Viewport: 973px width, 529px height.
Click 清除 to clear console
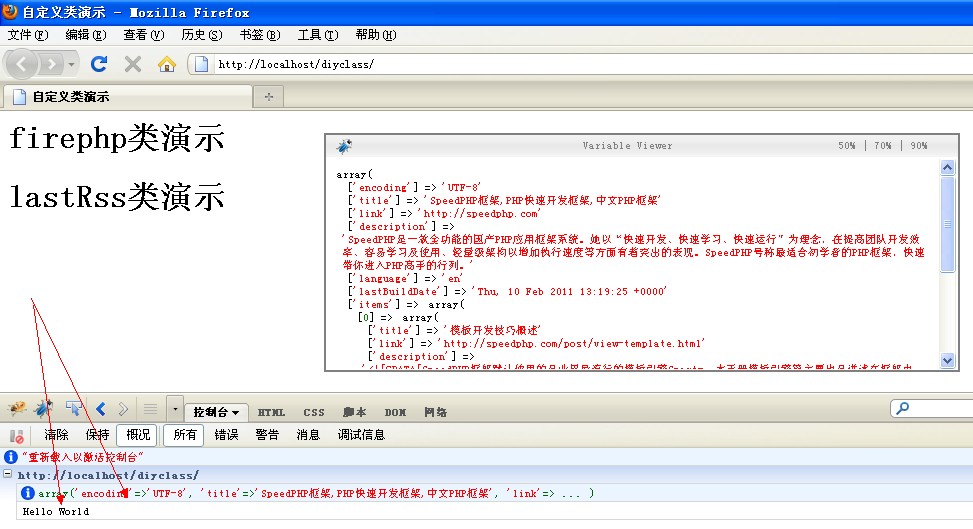pos(56,435)
